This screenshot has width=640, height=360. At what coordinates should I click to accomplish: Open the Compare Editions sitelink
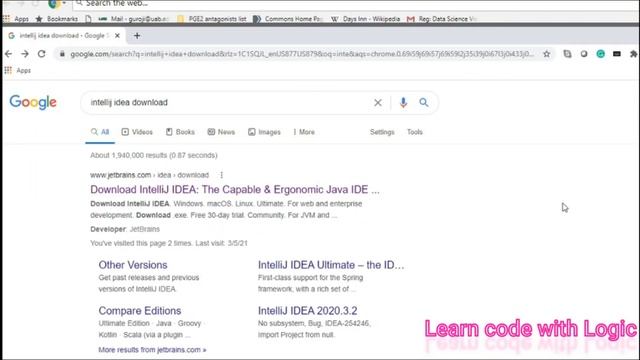(x=140, y=311)
